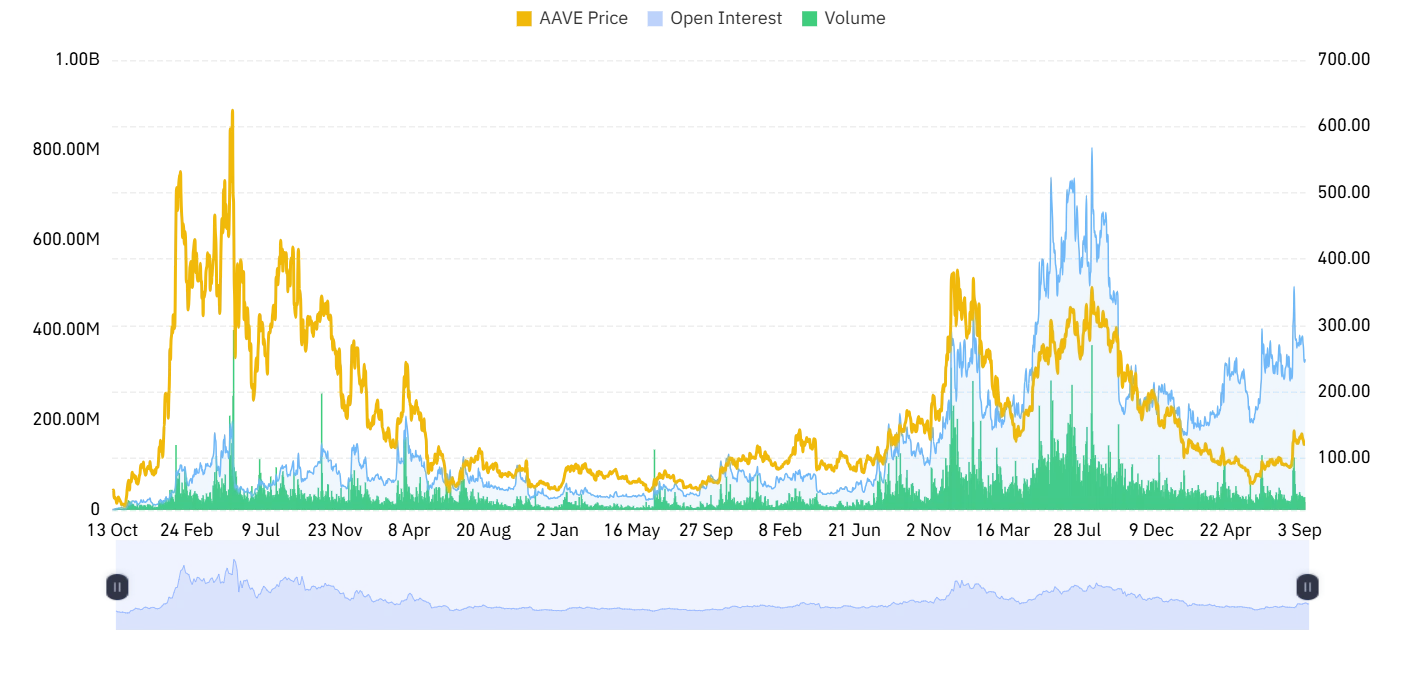This screenshot has height=675, width=1402.
Task: Click the '8 Apr' date label
Action: (x=408, y=530)
